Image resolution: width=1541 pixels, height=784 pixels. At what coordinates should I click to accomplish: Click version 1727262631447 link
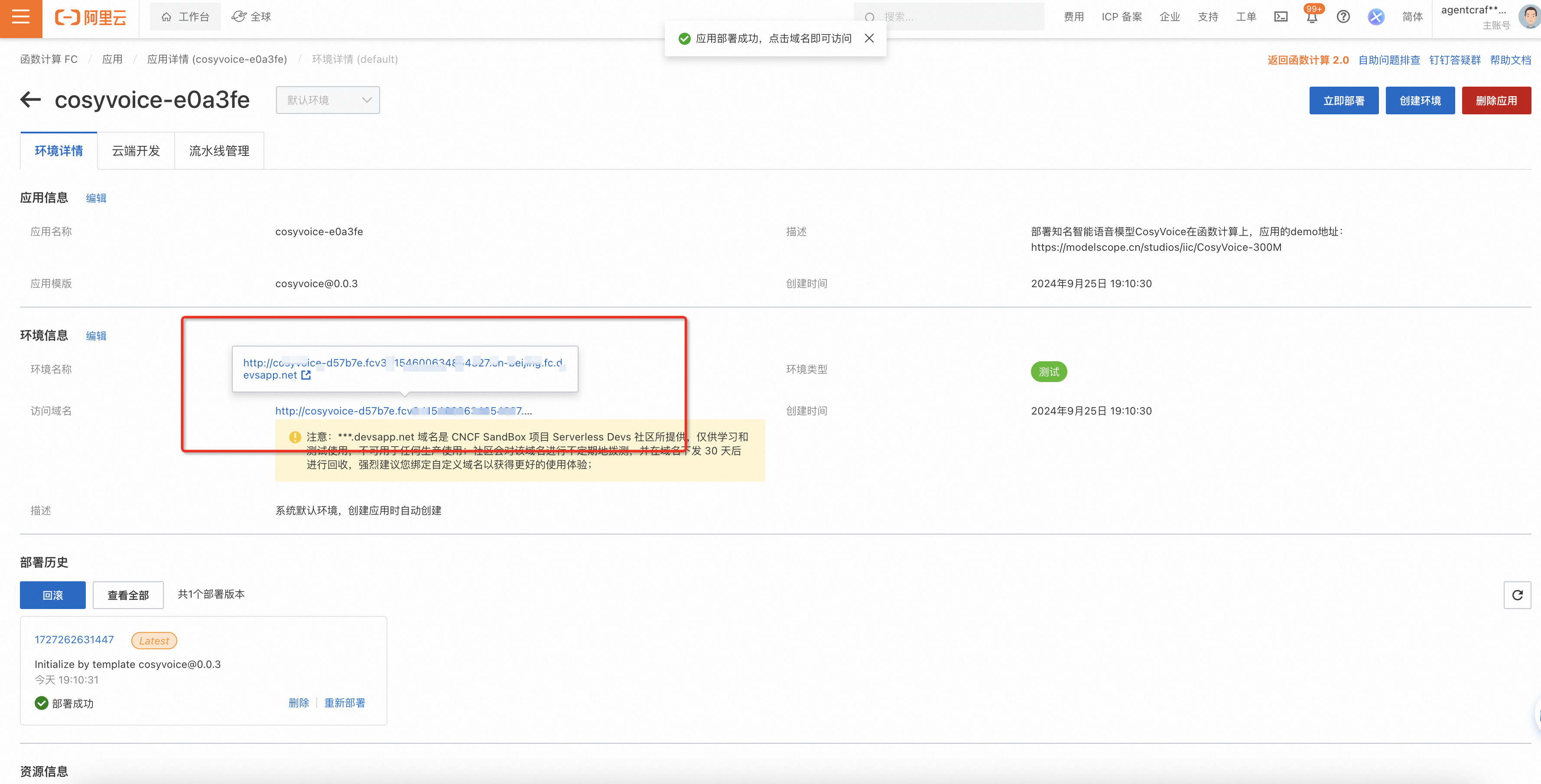point(74,639)
